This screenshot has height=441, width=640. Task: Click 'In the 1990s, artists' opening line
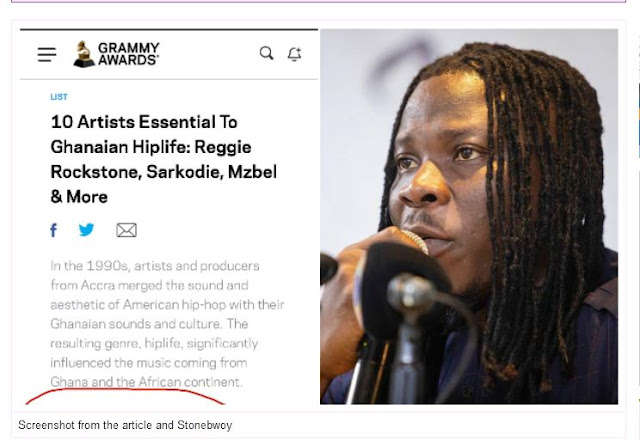[155, 266]
